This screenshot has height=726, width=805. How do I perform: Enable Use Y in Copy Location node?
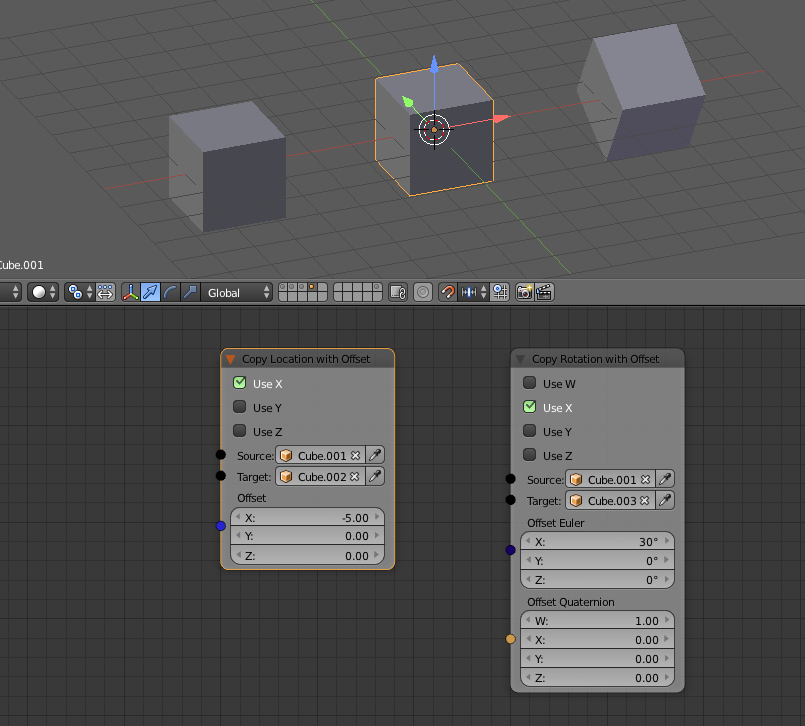240,408
